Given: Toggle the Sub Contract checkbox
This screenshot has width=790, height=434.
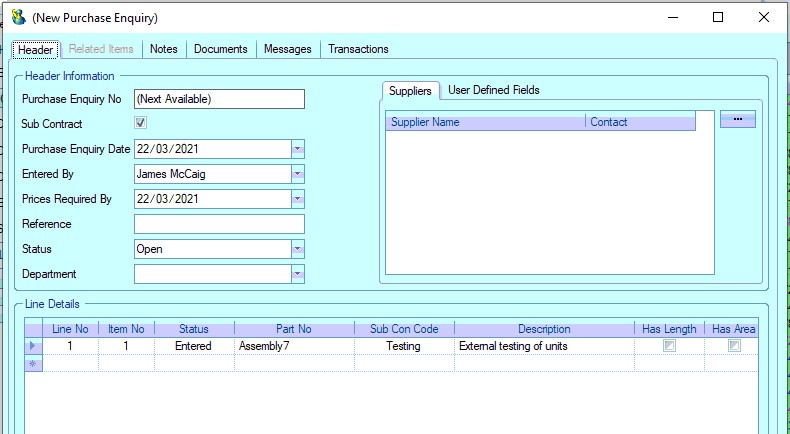Looking at the screenshot, I should (141, 124).
